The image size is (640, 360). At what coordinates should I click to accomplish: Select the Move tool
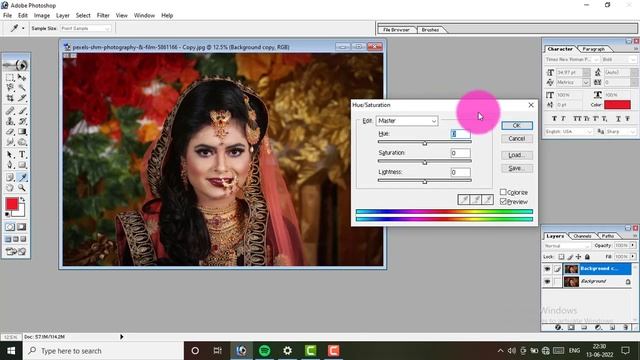tap(22, 77)
